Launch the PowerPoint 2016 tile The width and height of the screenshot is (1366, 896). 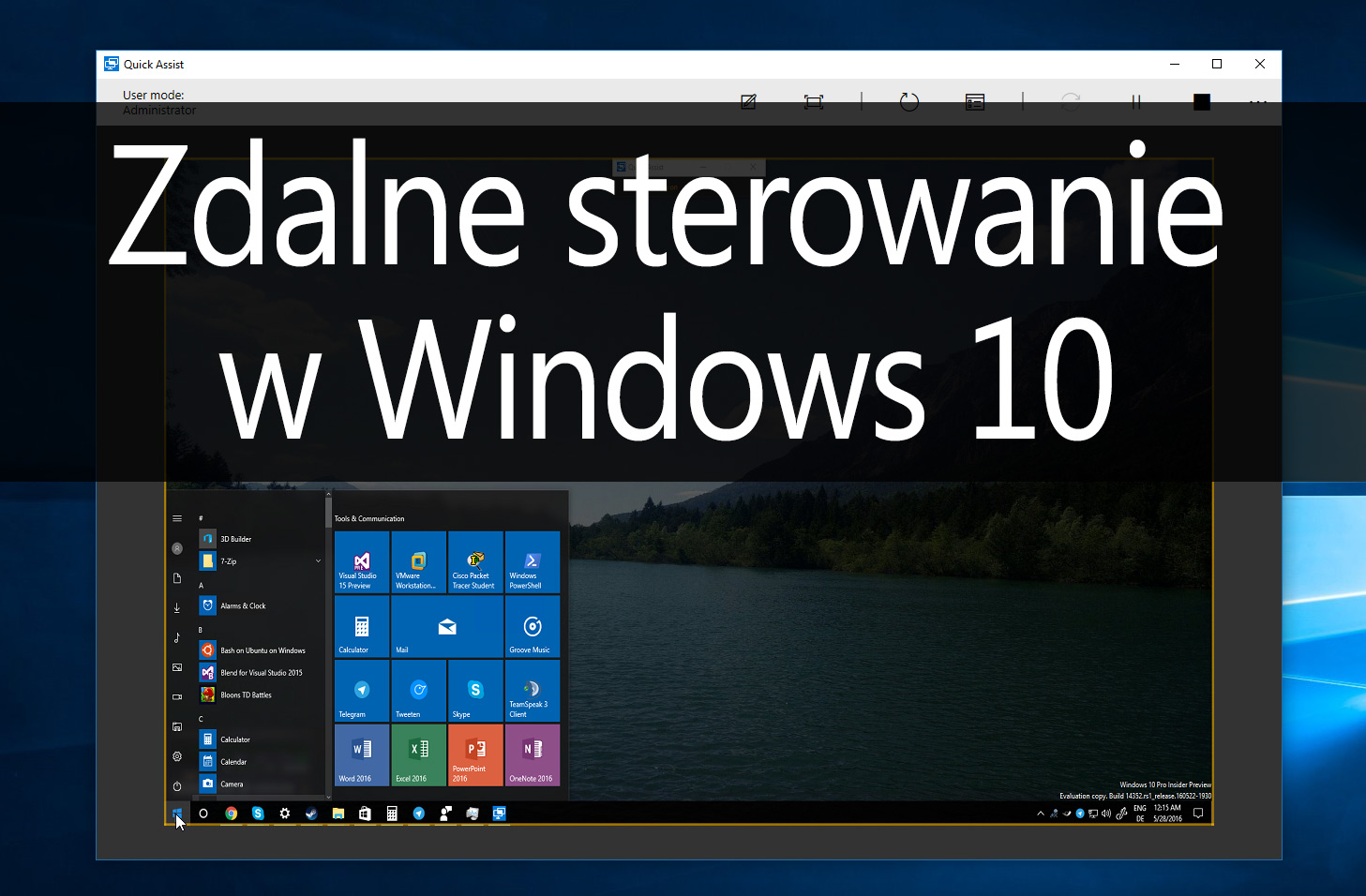[x=475, y=754]
